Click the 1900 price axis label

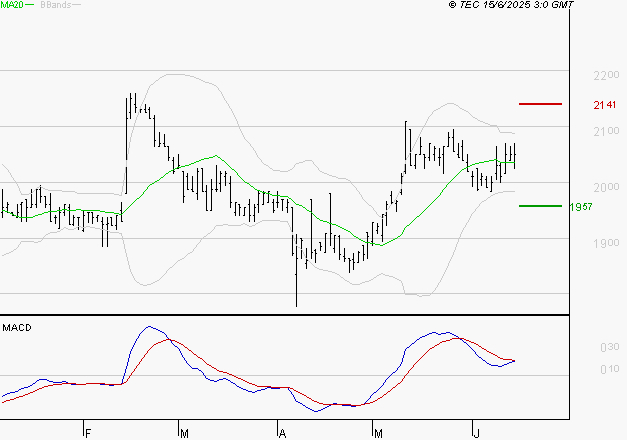point(606,244)
